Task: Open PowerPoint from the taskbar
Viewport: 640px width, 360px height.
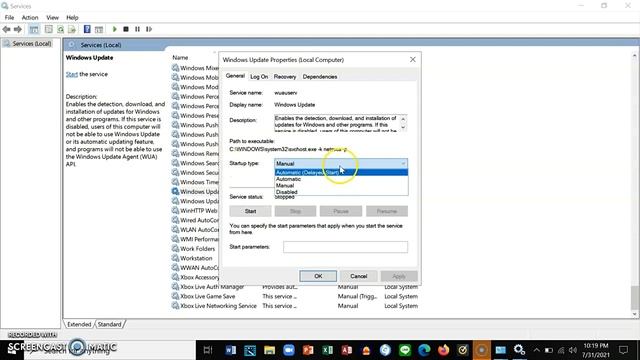Action: tap(308, 350)
